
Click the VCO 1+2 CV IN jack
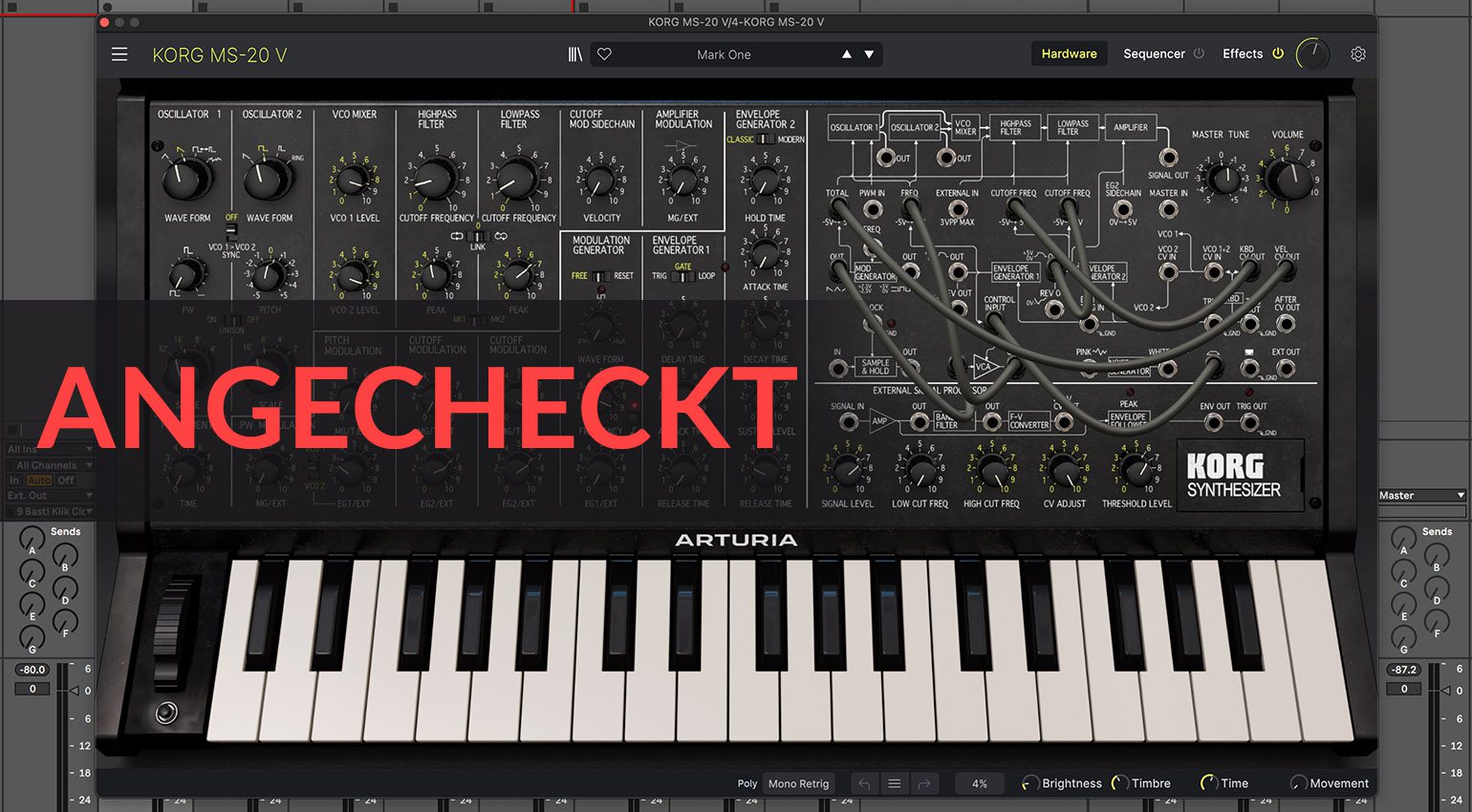click(x=1213, y=272)
